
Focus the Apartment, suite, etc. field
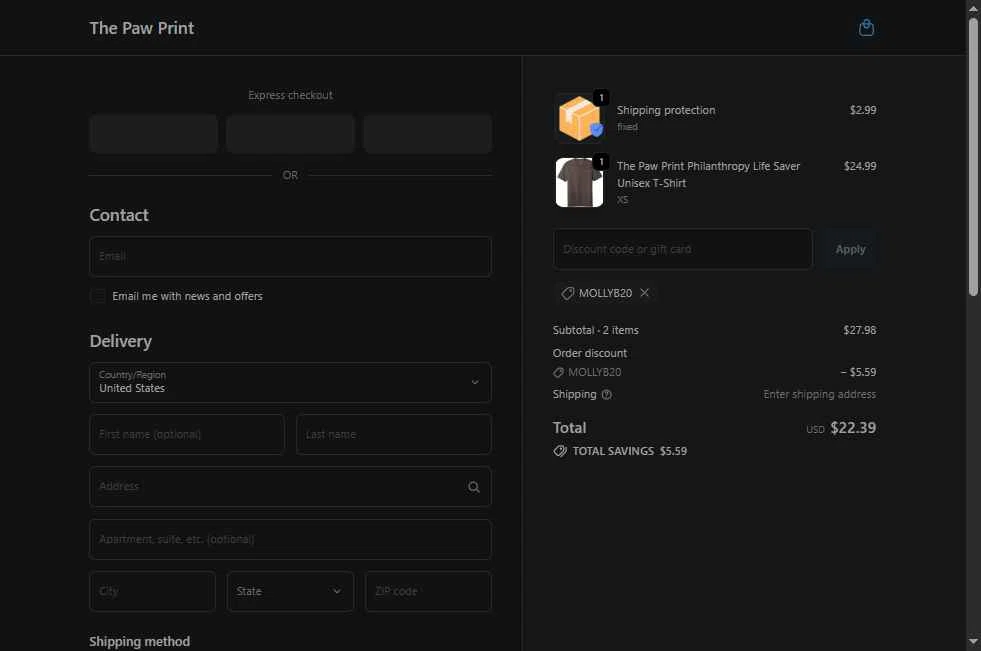coord(290,539)
